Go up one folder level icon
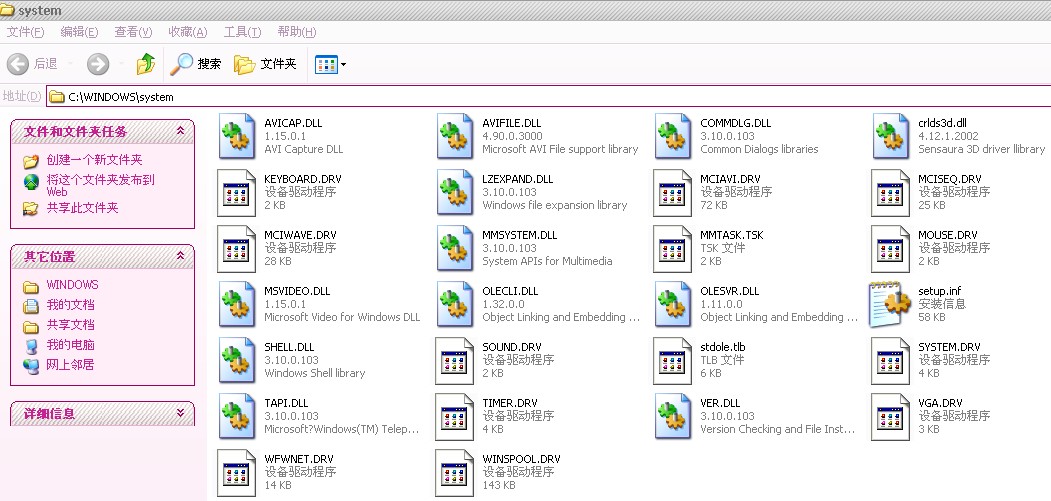The width and height of the screenshot is (1051, 501). (x=145, y=64)
